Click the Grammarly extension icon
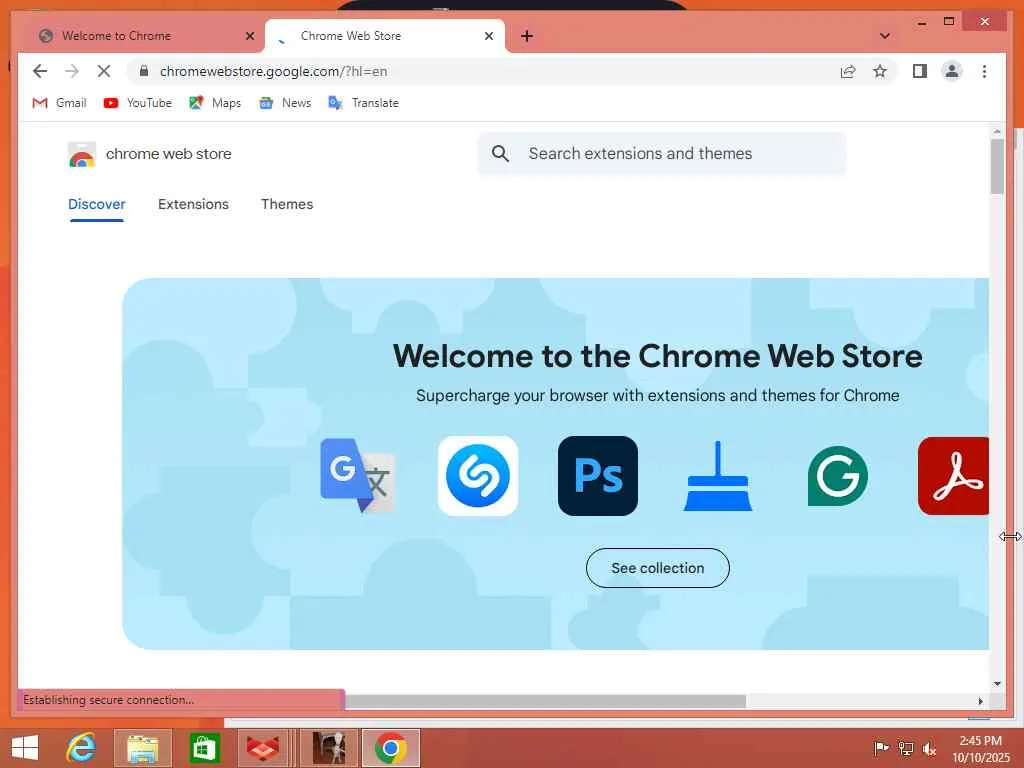Image resolution: width=1024 pixels, height=768 pixels. (837, 475)
